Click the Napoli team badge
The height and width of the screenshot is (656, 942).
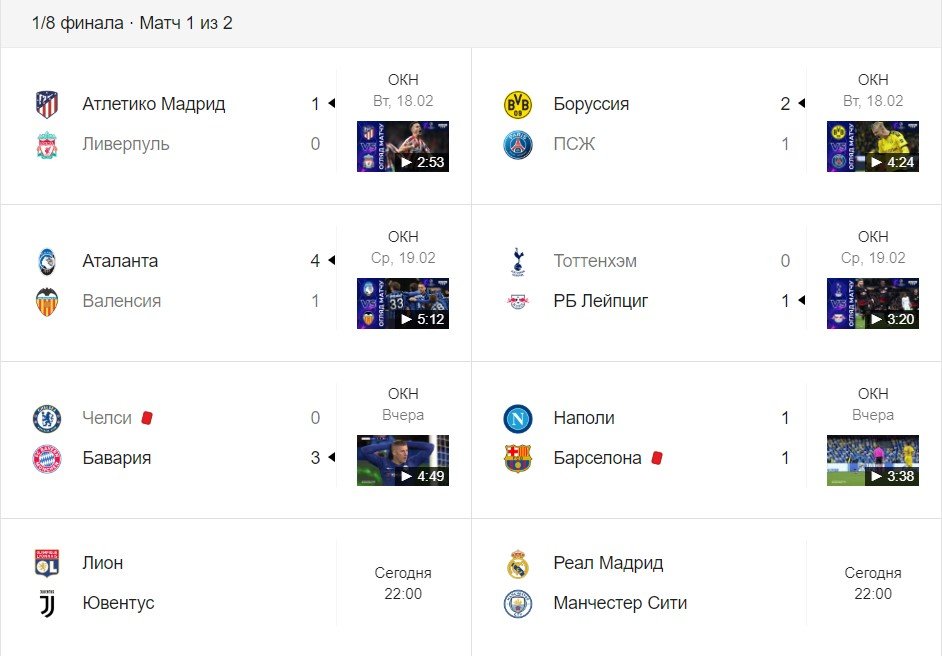[x=514, y=418]
